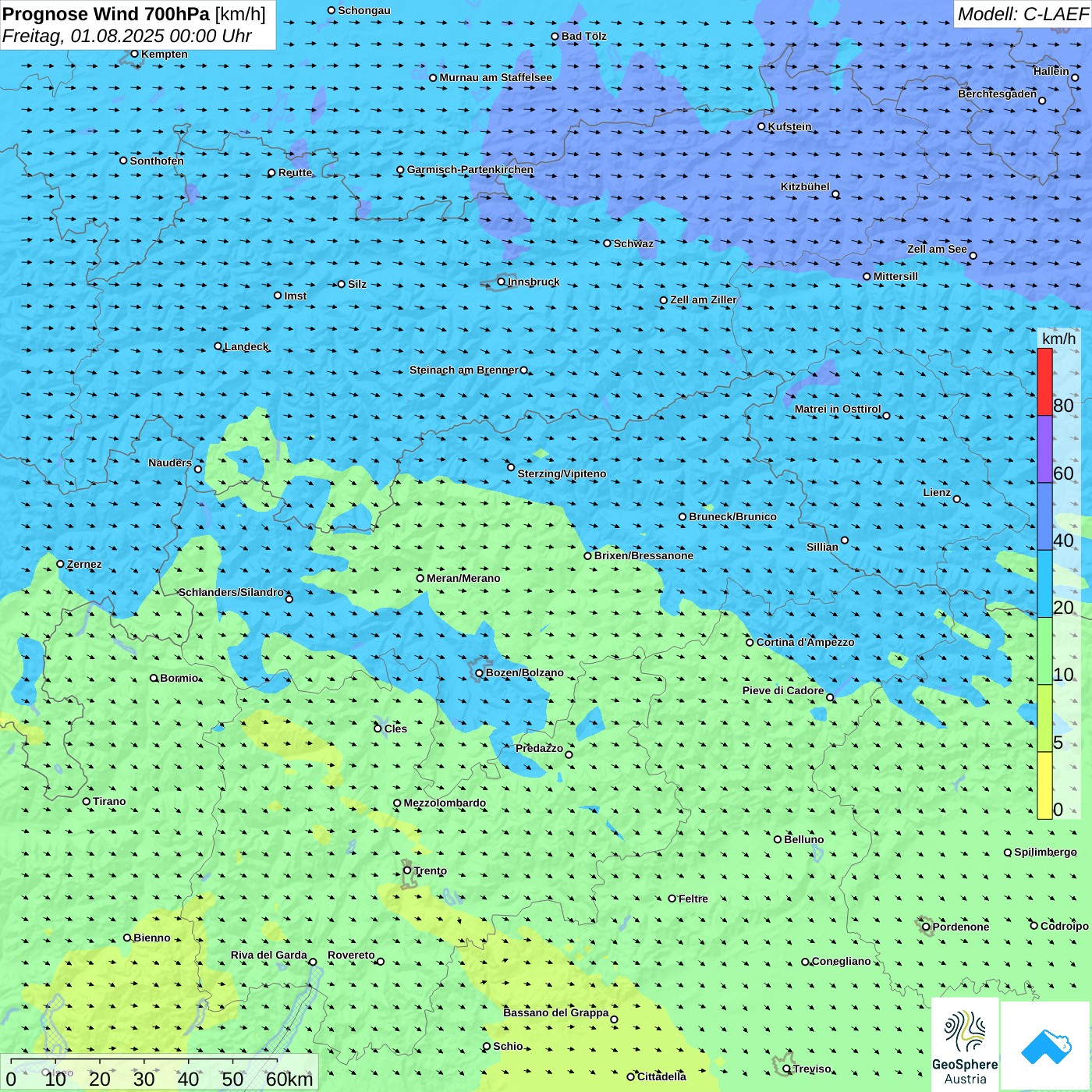Click the Belluno location dot
1092x1092 pixels.
click(777, 839)
